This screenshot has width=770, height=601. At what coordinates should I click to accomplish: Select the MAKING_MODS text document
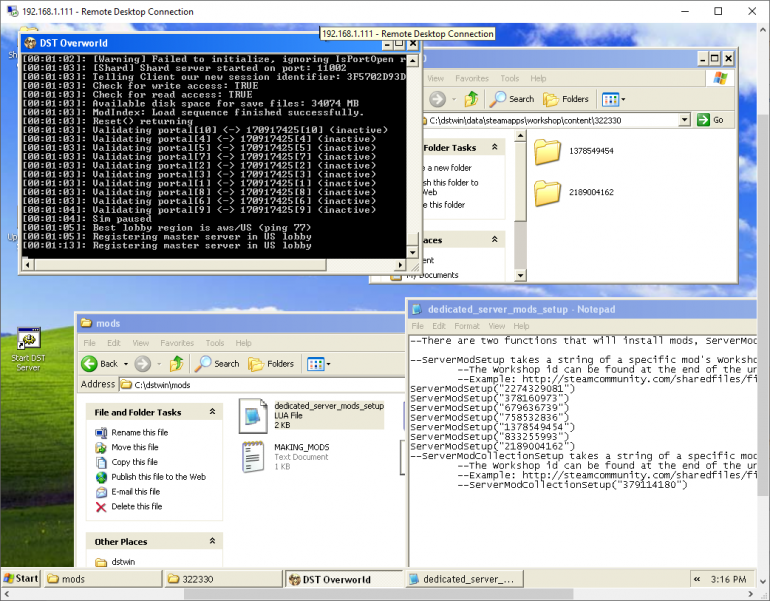click(x=252, y=454)
